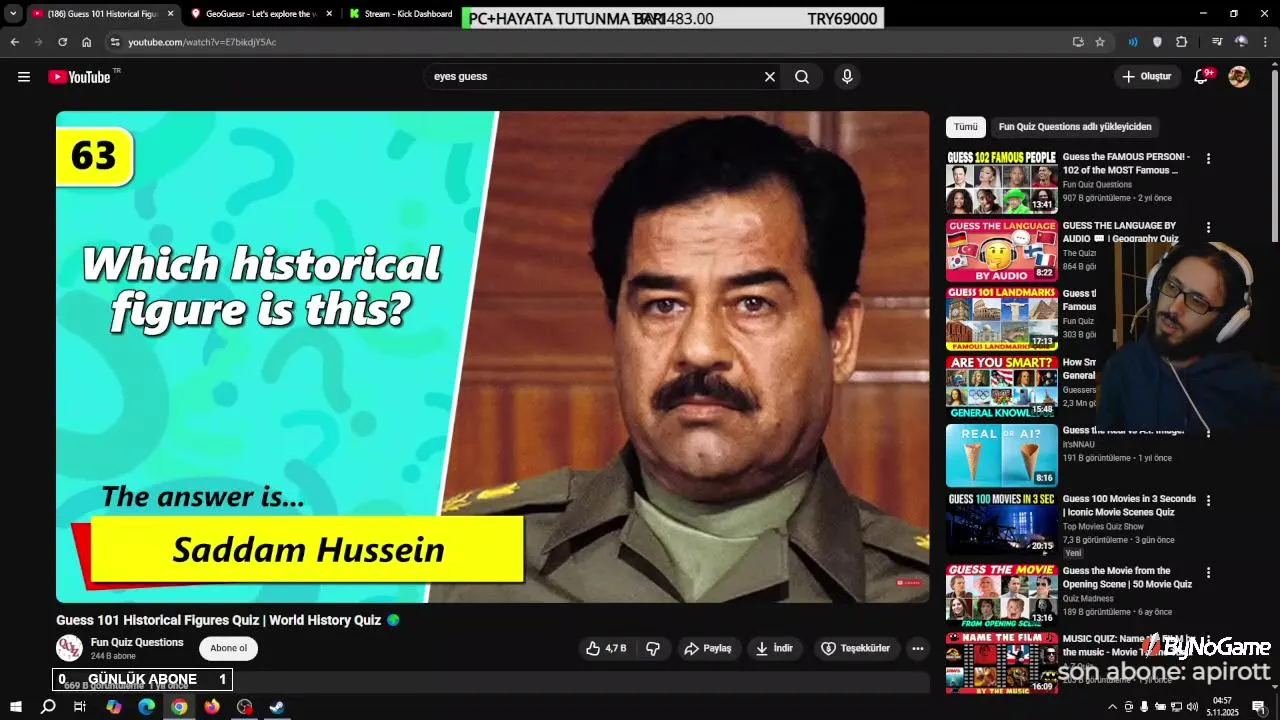This screenshot has height=720, width=1280.
Task: Open 'Real or AI?' video thumbnail
Action: [x=1001, y=455]
